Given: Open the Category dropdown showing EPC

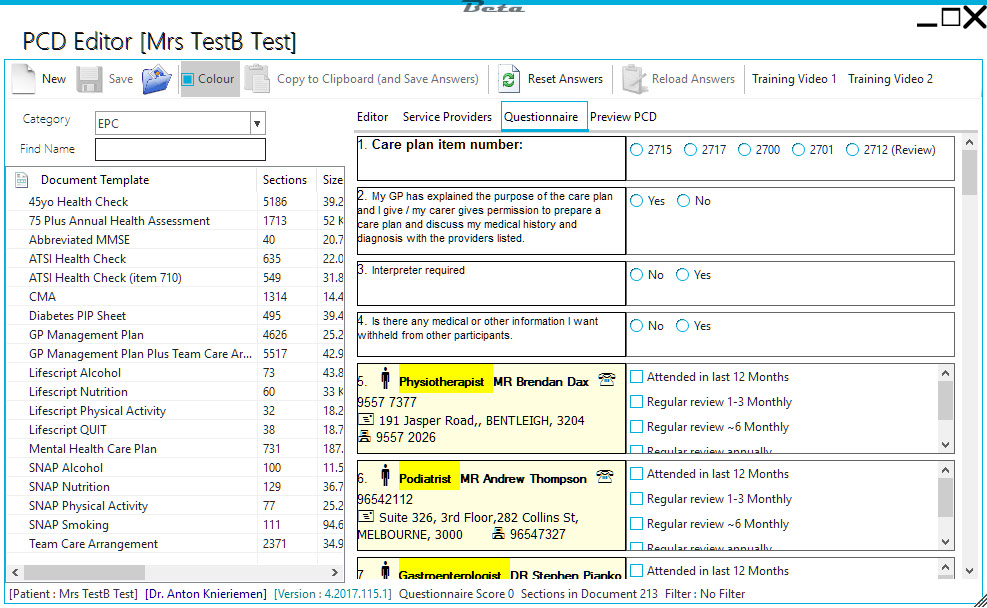Looking at the screenshot, I should 257,123.
